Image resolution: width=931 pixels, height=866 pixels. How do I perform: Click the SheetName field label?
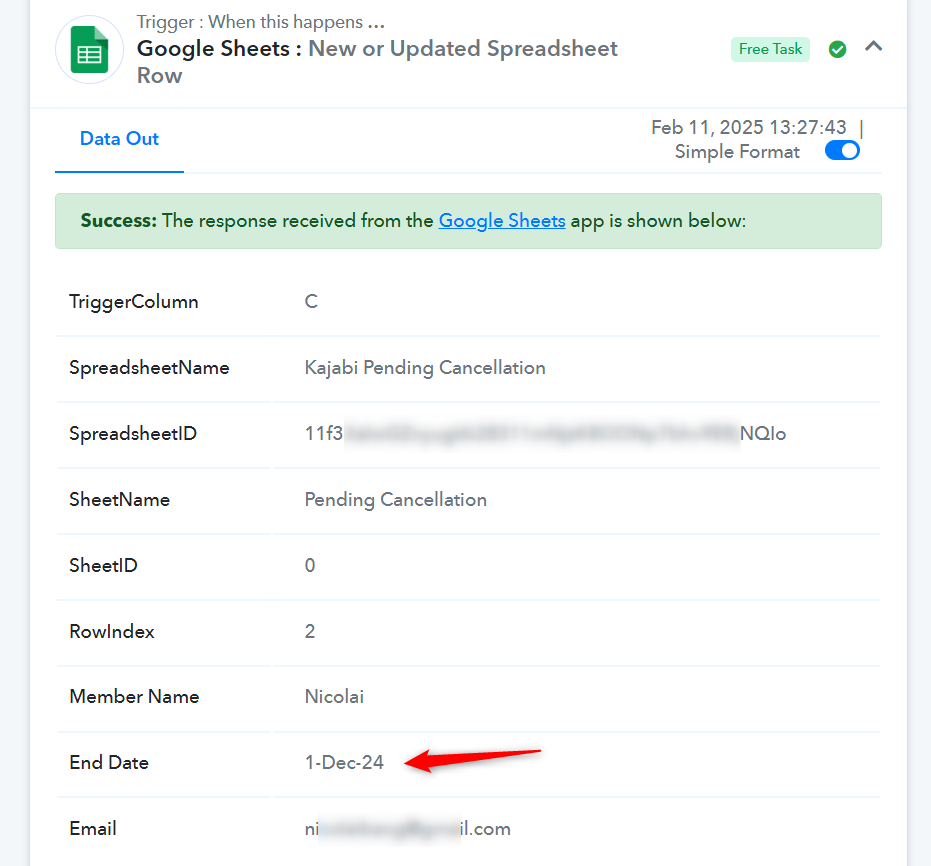coord(119,500)
